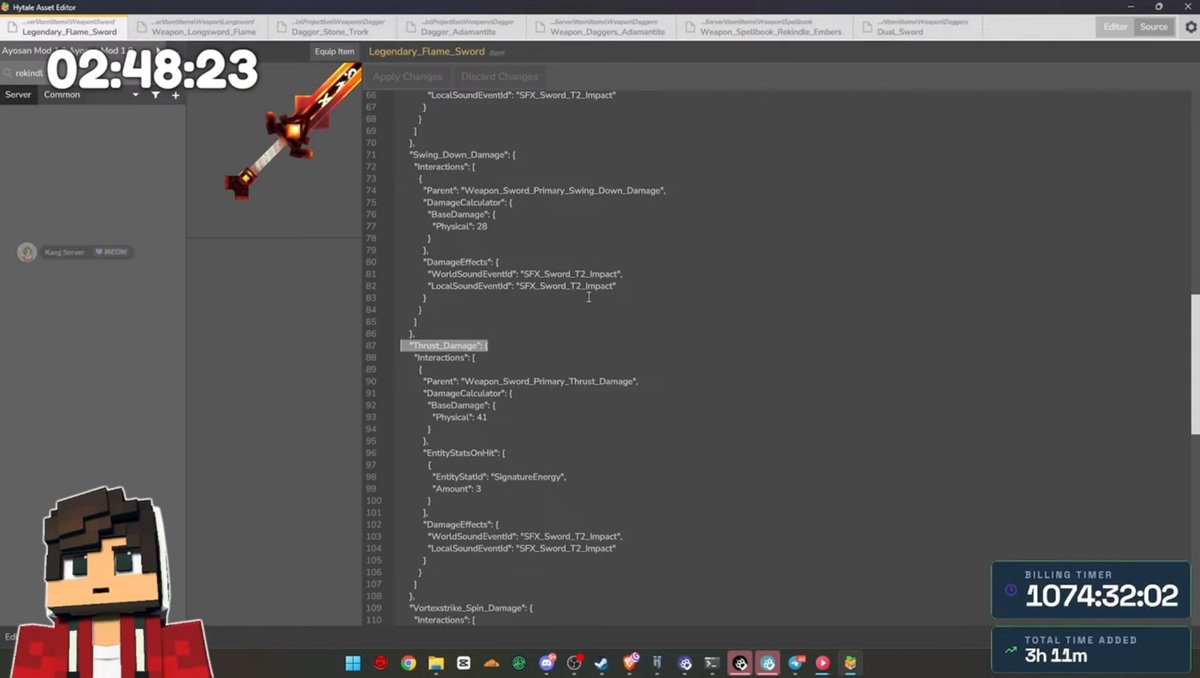Click the Equip Item button
1200x678 pixels.
[334, 52]
